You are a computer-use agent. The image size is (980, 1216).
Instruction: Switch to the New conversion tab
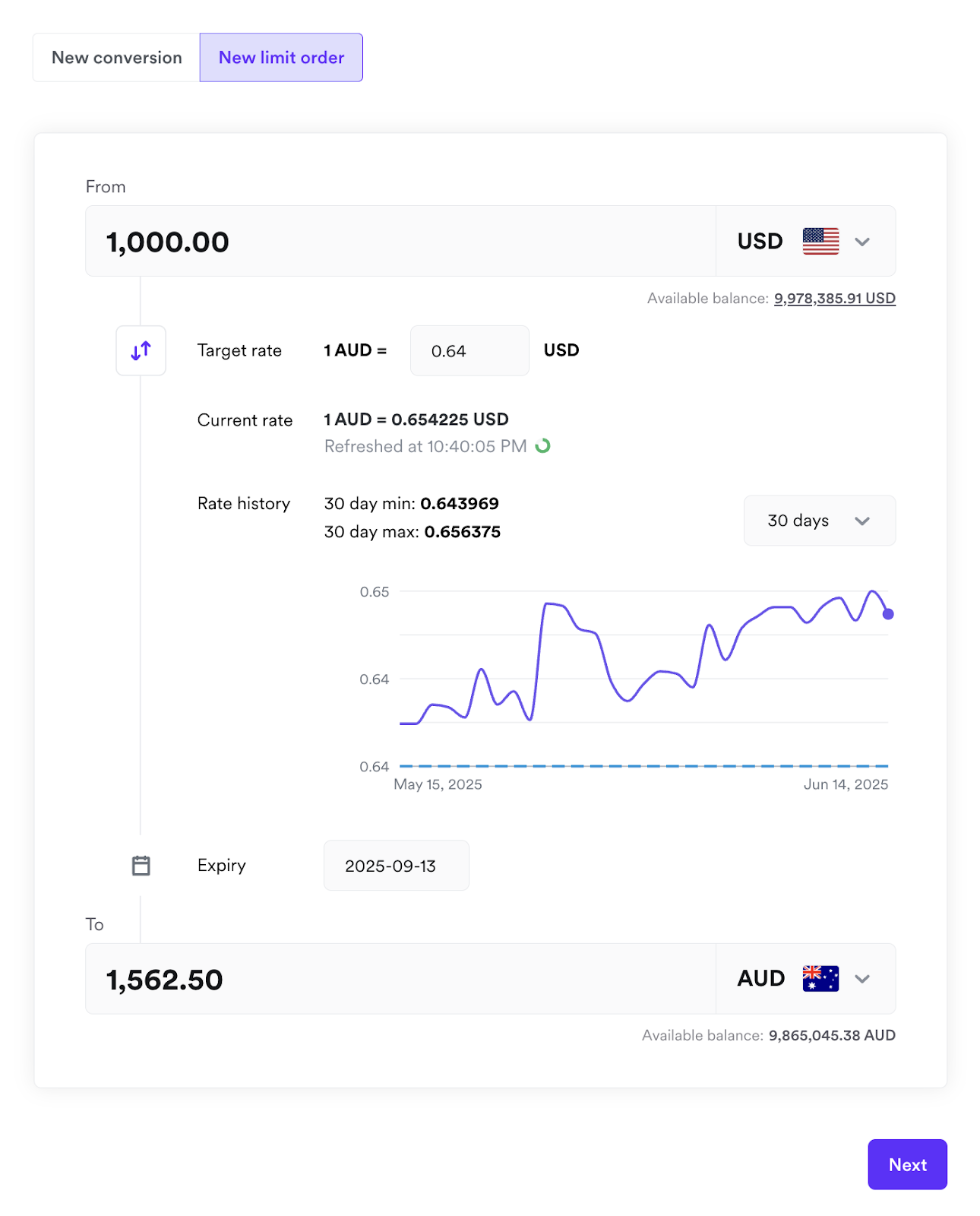pos(116,58)
